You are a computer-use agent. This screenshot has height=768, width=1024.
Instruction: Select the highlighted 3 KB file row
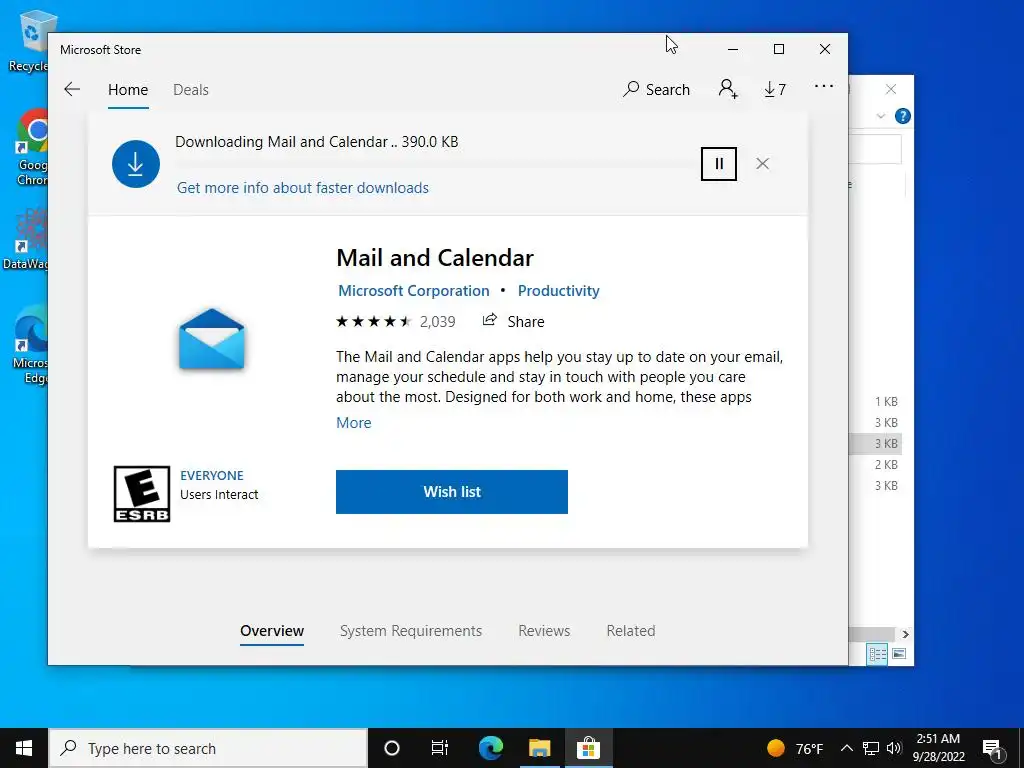[876, 443]
